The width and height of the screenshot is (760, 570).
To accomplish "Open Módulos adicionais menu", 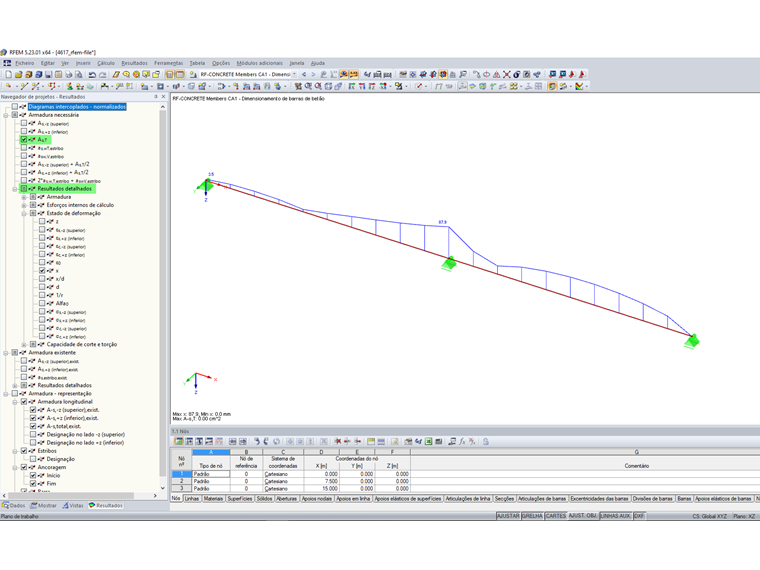I will tap(259, 63).
